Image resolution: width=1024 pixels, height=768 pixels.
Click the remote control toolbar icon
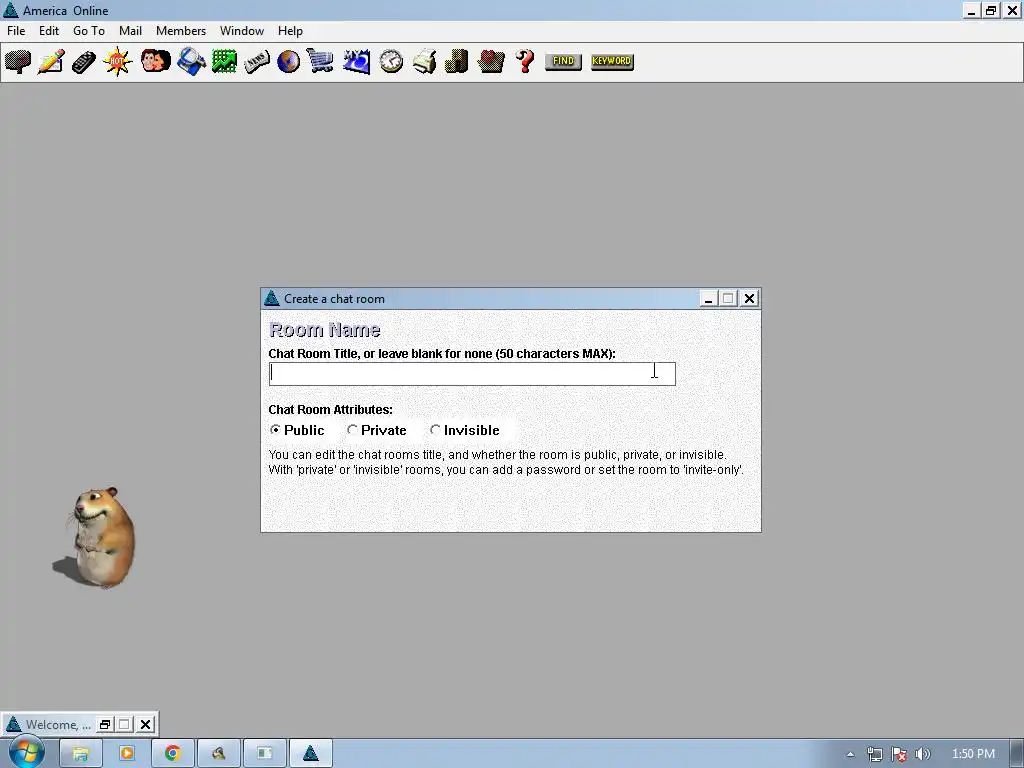[x=84, y=62]
